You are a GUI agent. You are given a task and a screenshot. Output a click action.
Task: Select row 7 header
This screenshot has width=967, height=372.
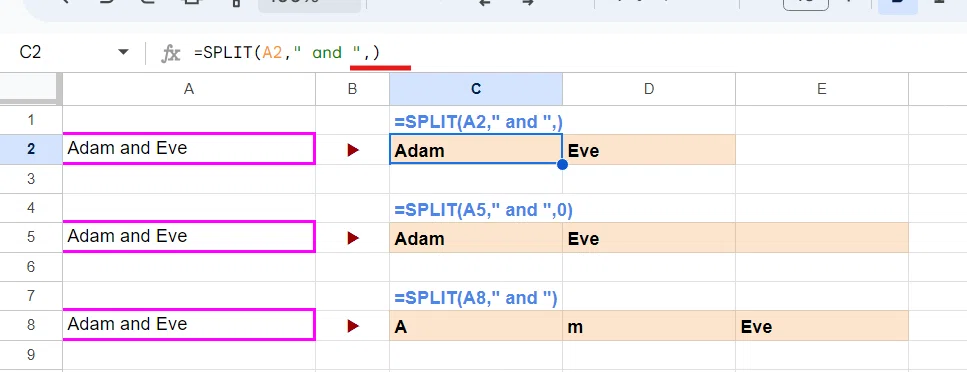[x=31, y=296]
